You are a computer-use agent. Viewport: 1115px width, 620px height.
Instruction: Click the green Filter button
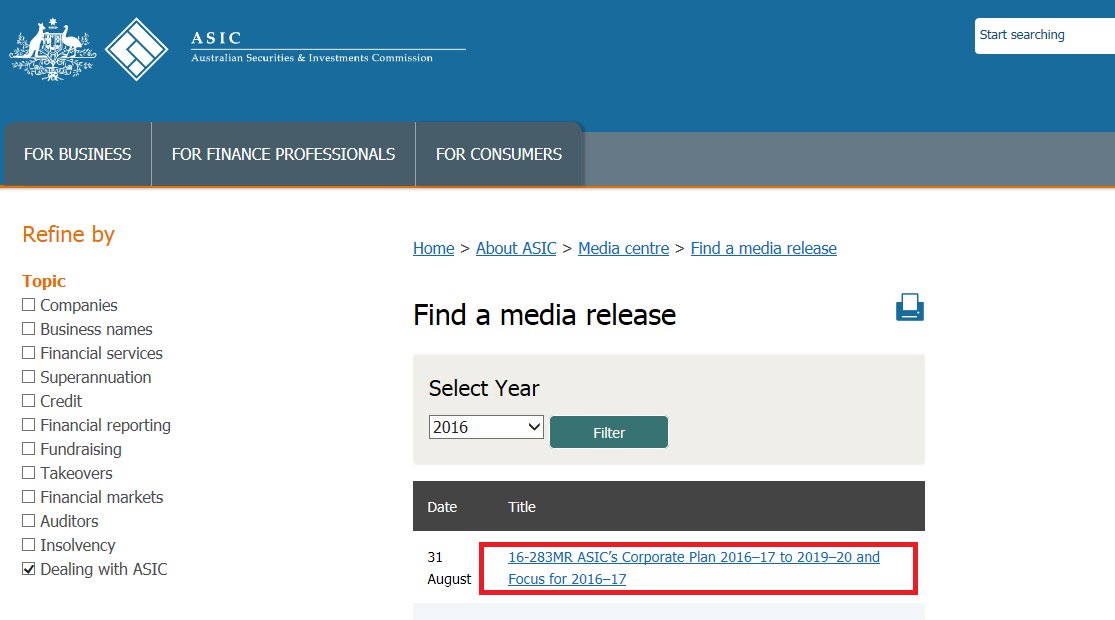click(x=609, y=432)
